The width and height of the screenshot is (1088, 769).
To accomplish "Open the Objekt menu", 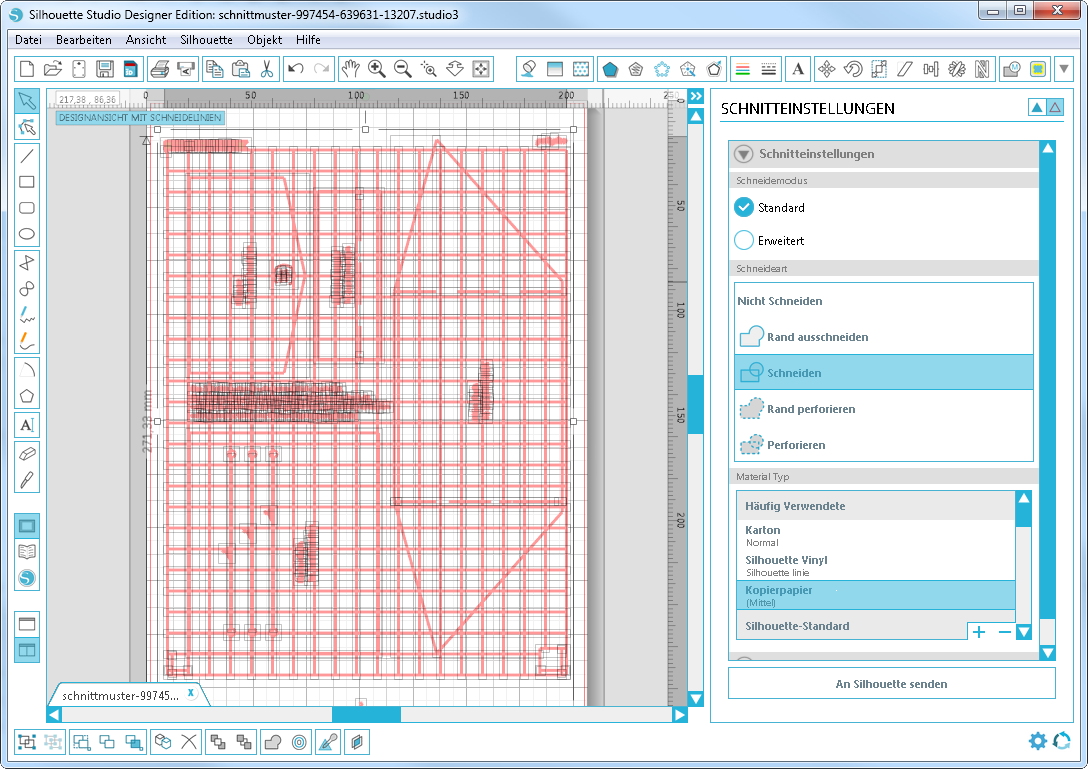I will click(x=264, y=40).
